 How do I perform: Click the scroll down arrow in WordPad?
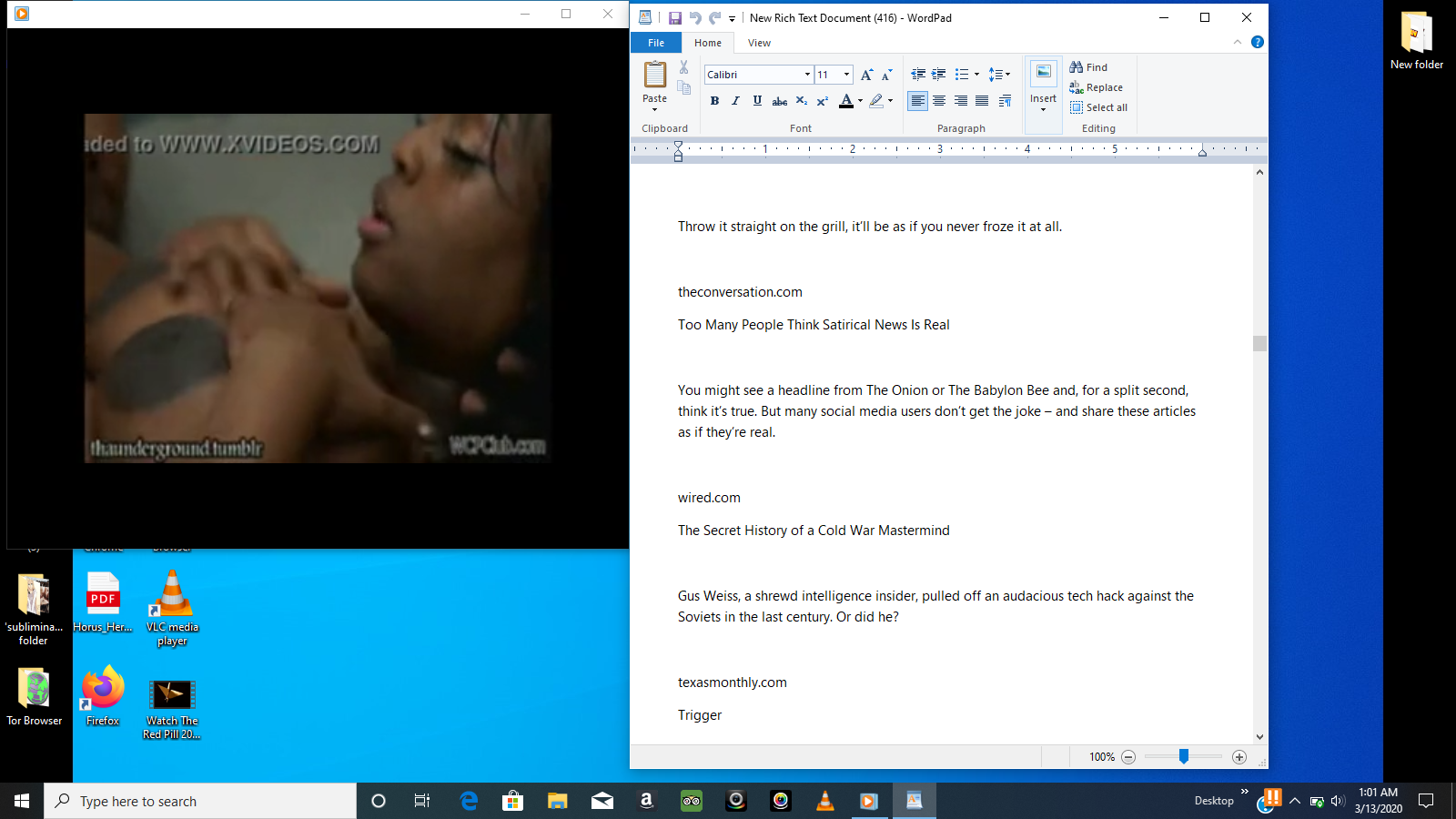1259,737
